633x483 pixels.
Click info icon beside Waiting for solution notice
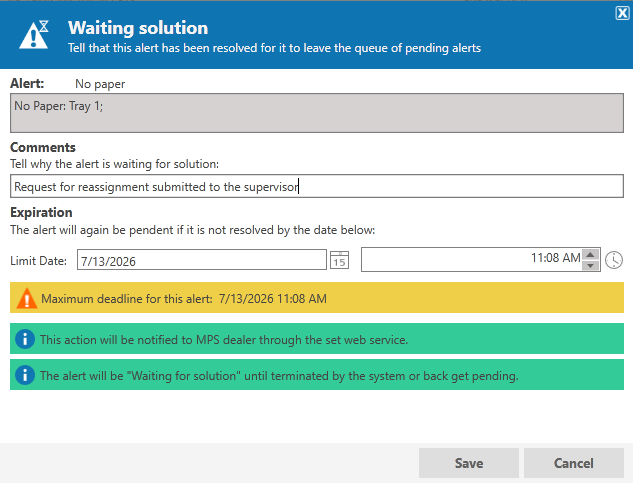point(25,375)
